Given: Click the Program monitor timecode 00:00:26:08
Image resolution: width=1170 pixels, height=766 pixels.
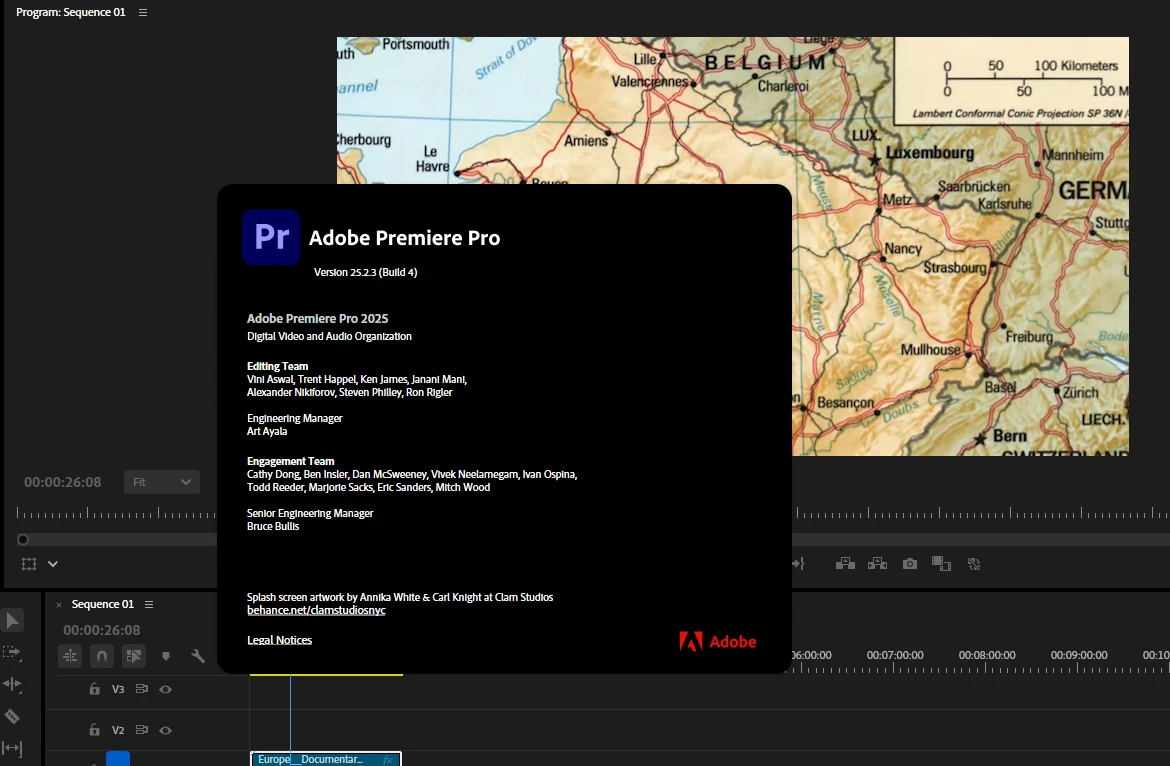Looking at the screenshot, I should click(63, 483).
